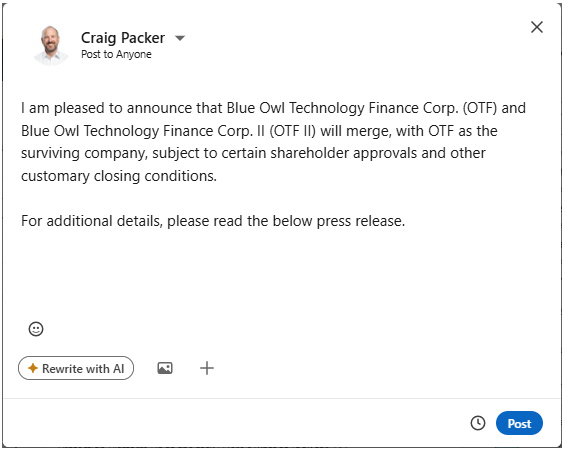
Task: Click the word "surviving" in the post
Action: click(50, 154)
